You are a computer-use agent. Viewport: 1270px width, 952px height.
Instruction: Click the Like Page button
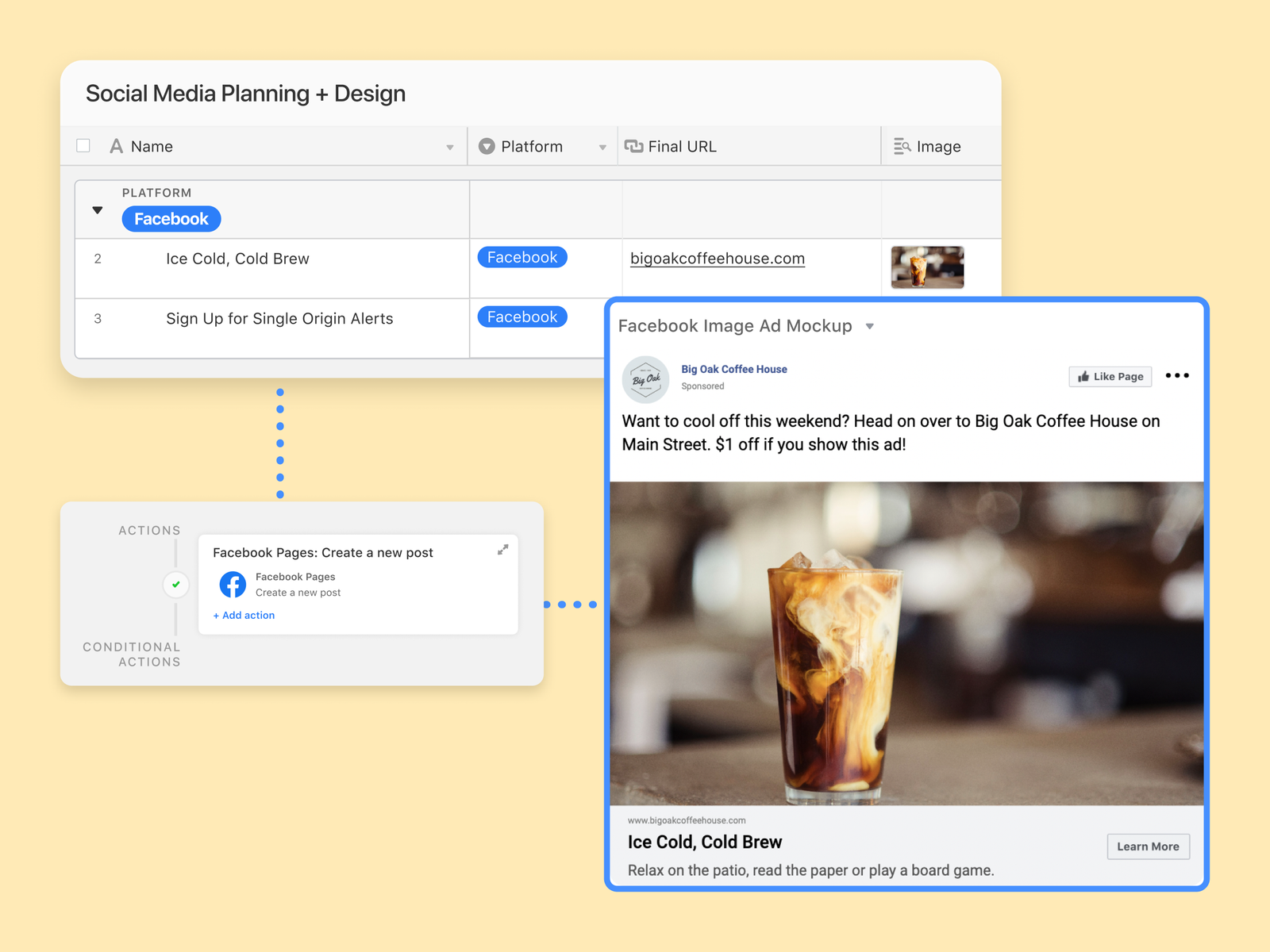[x=1110, y=376]
